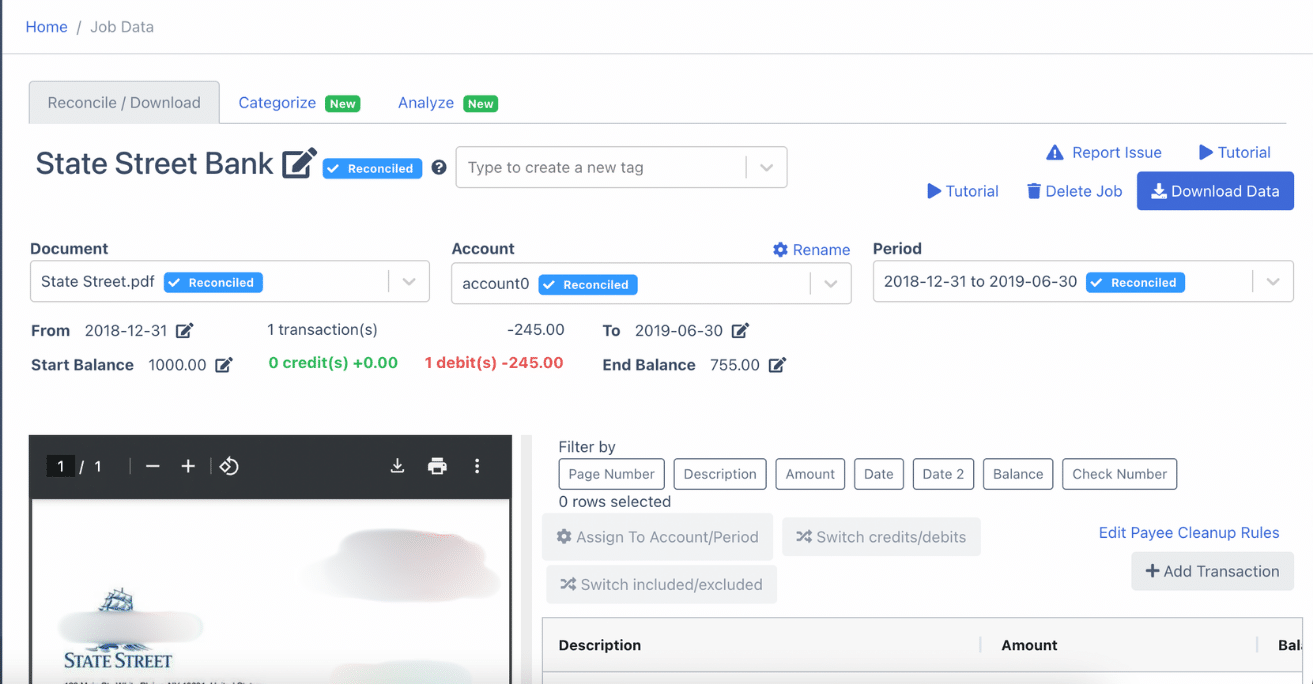Viewport: 1314px width, 685px height.
Task: Click the Download Data button
Action: [1215, 191]
